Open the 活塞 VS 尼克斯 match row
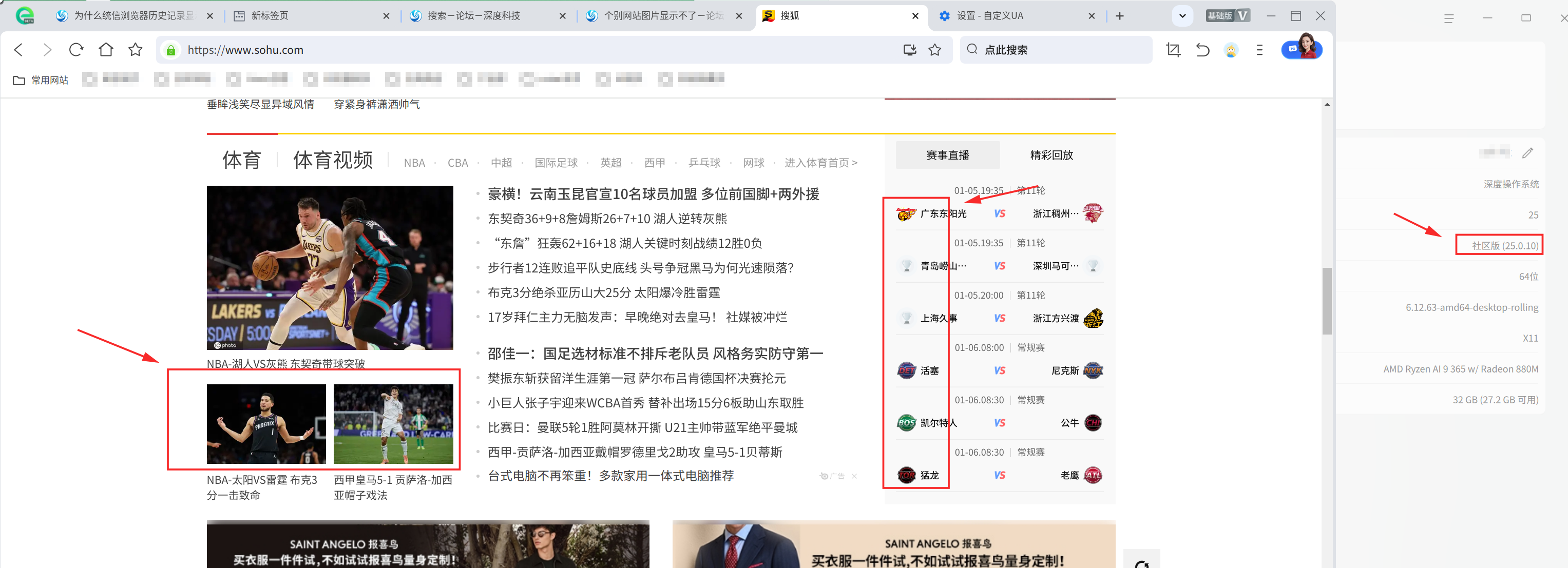Viewport: 1568px width, 568px height. (x=1000, y=370)
